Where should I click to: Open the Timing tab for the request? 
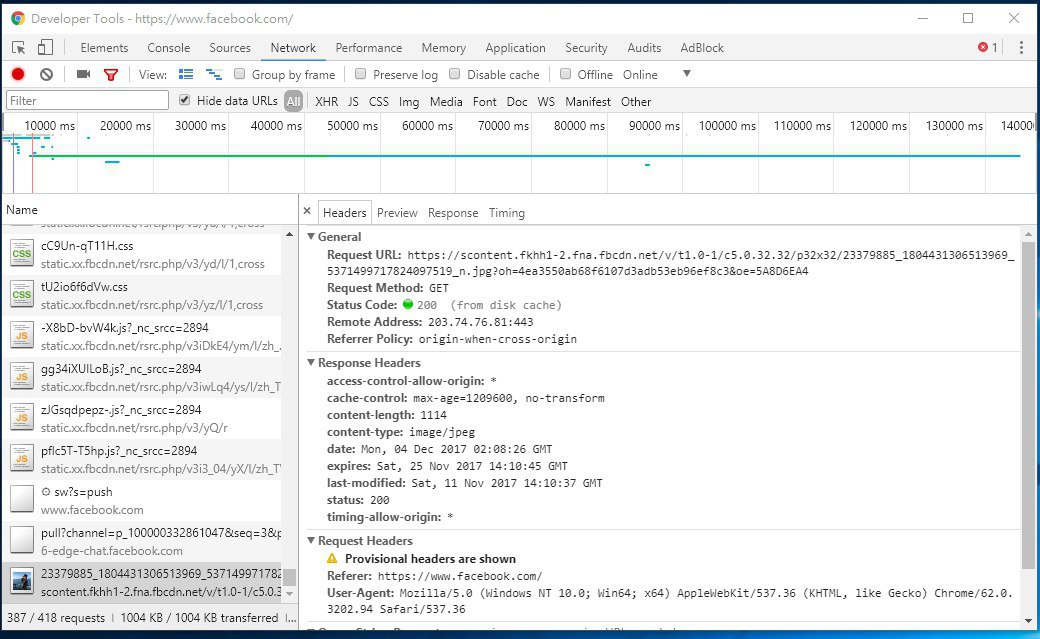click(506, 213)
